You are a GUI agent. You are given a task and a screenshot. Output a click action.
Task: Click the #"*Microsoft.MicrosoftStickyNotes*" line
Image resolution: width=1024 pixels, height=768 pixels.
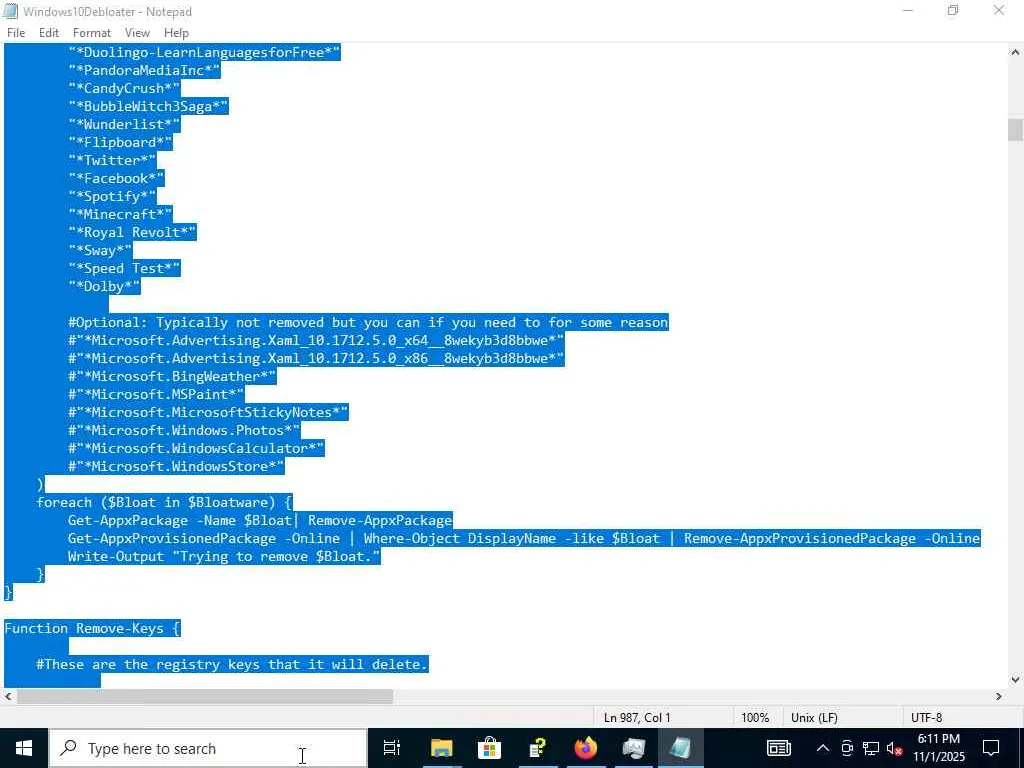pyautogui.click(x=208, y=412)
